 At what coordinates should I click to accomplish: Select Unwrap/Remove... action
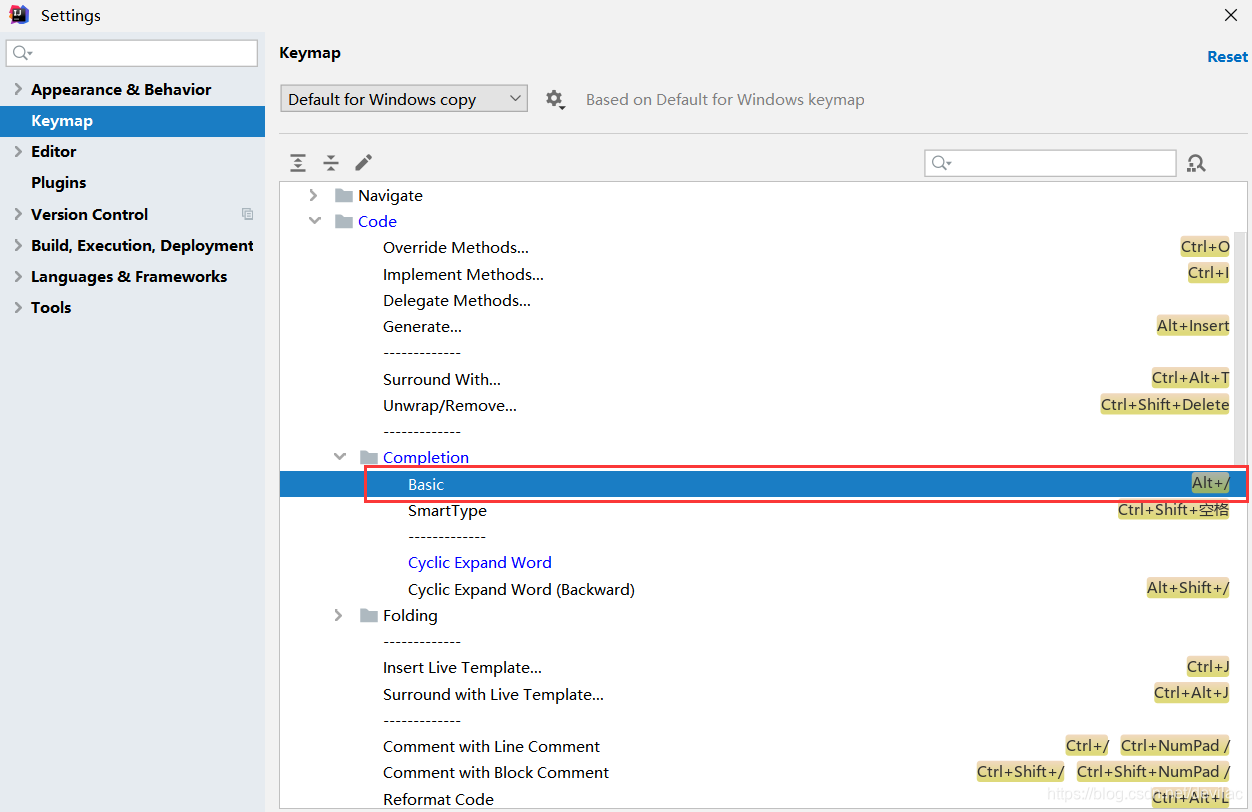coord(450,405)
